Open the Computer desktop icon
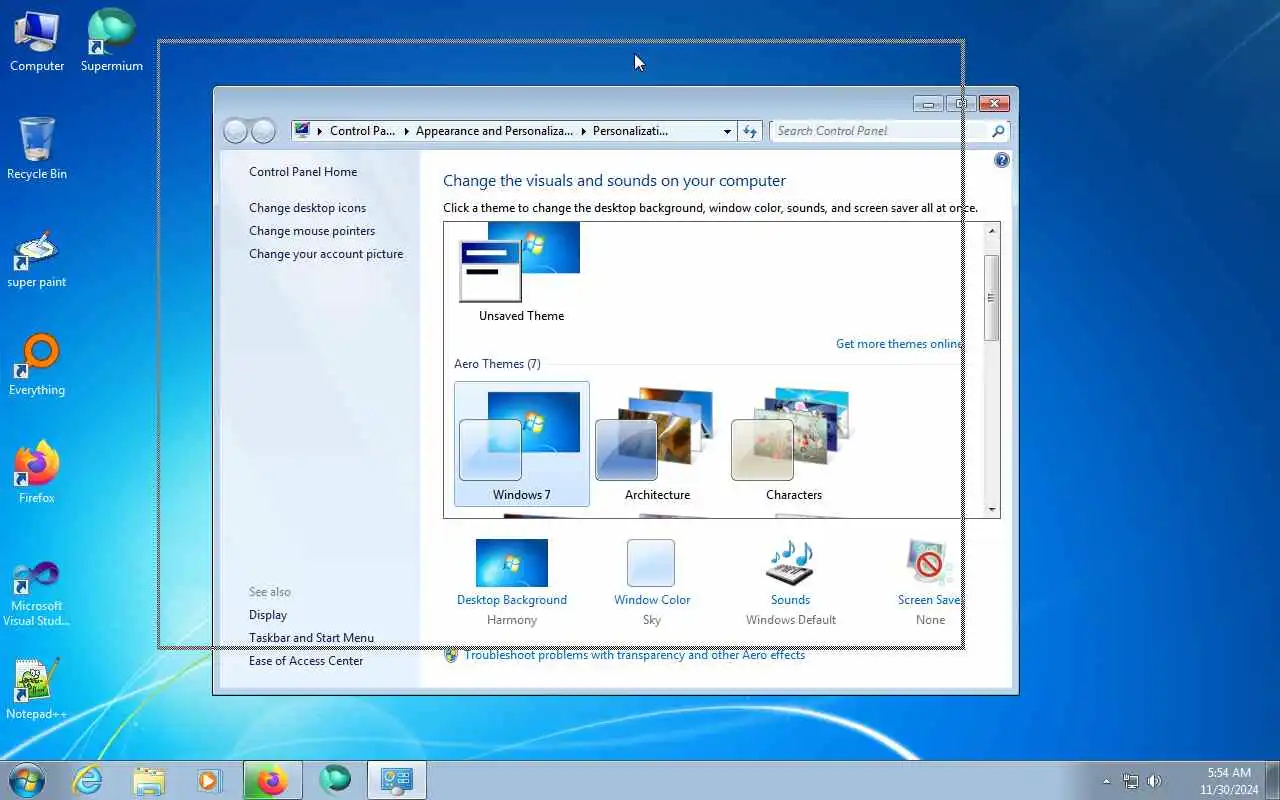The width and height of the screenshot is (1280, 800). coord(37,41)
